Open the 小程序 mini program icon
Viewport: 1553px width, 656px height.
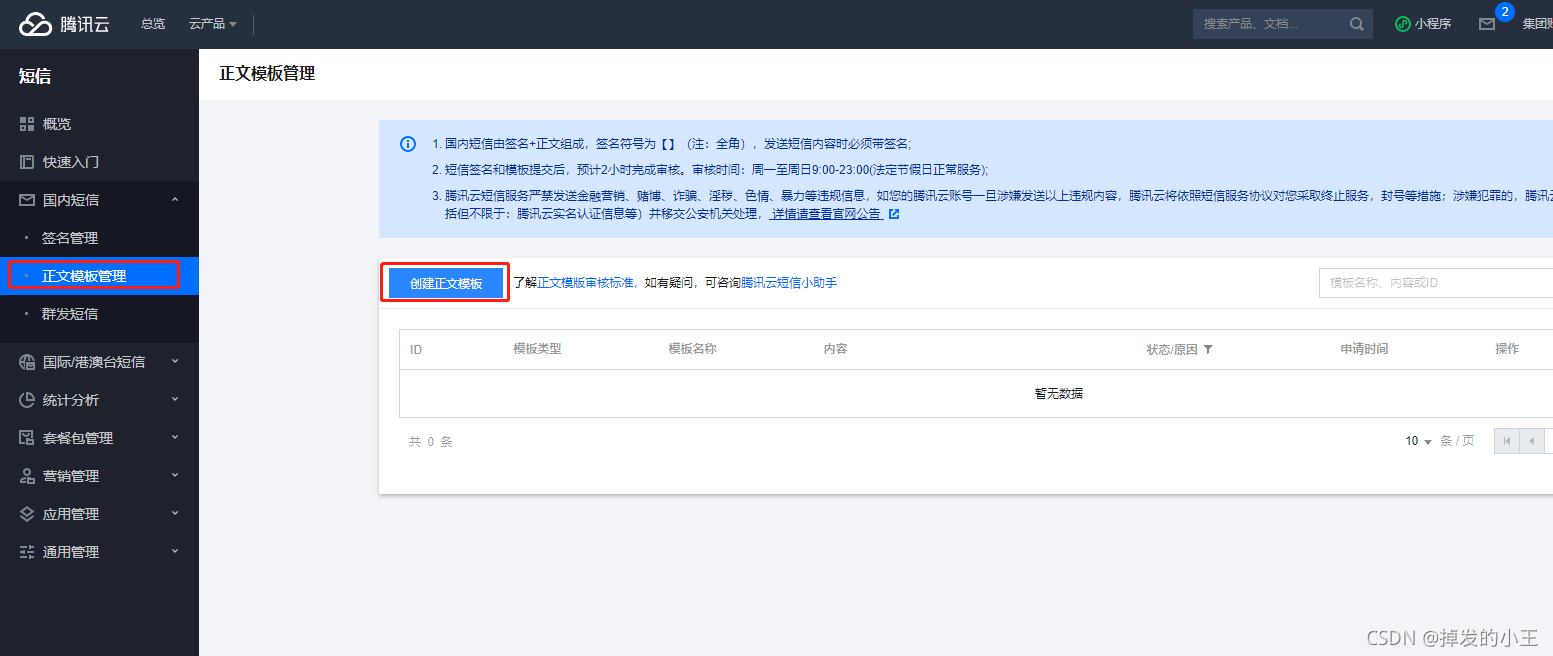1403,24
